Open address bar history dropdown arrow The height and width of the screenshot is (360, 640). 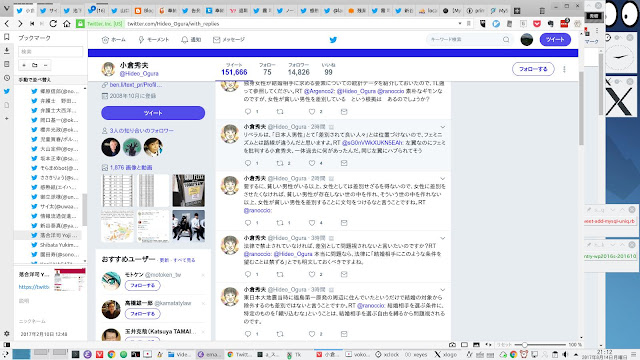pos(460,24)
